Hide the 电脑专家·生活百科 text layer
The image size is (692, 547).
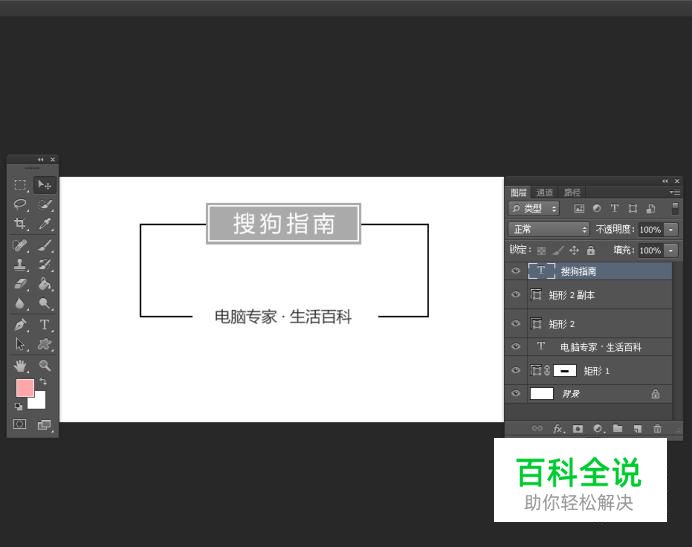point(515,347)
